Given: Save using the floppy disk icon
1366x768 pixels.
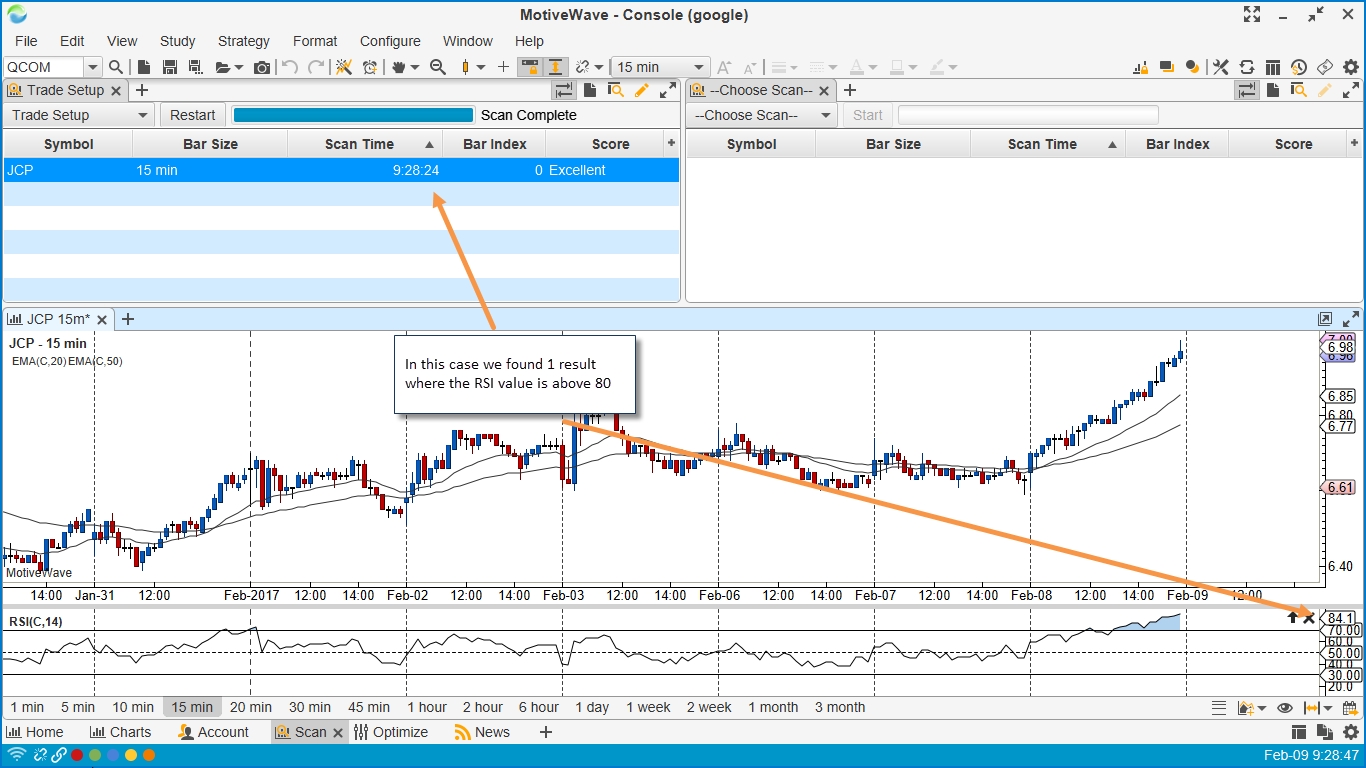Looking at the screenshot, I should pos(169,67).
